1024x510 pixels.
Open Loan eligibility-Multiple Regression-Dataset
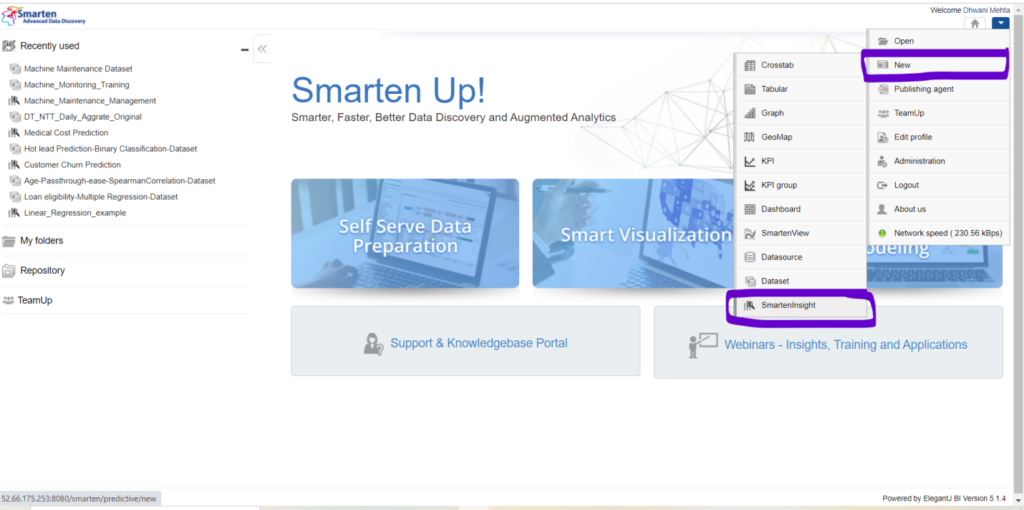[x=101, y=197]
